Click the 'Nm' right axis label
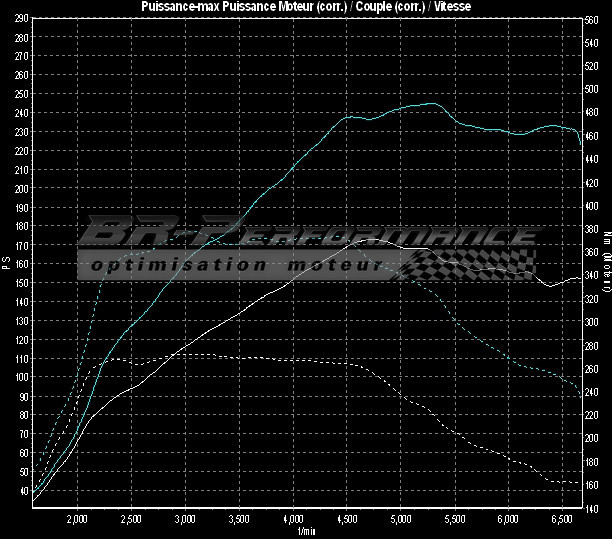Viewport: 612px width, 539px height. pyautogui.click(x=606, y=237)
